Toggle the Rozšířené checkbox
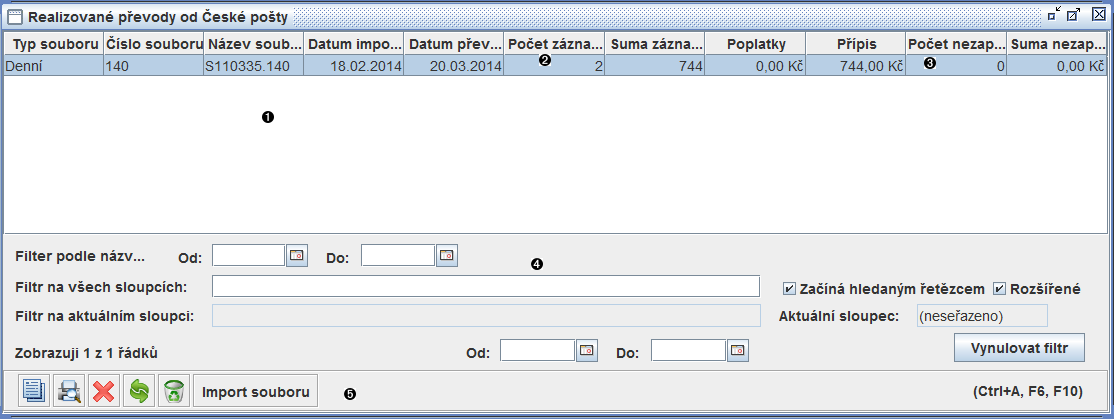1114x419 pixels. coord(1000,289)
